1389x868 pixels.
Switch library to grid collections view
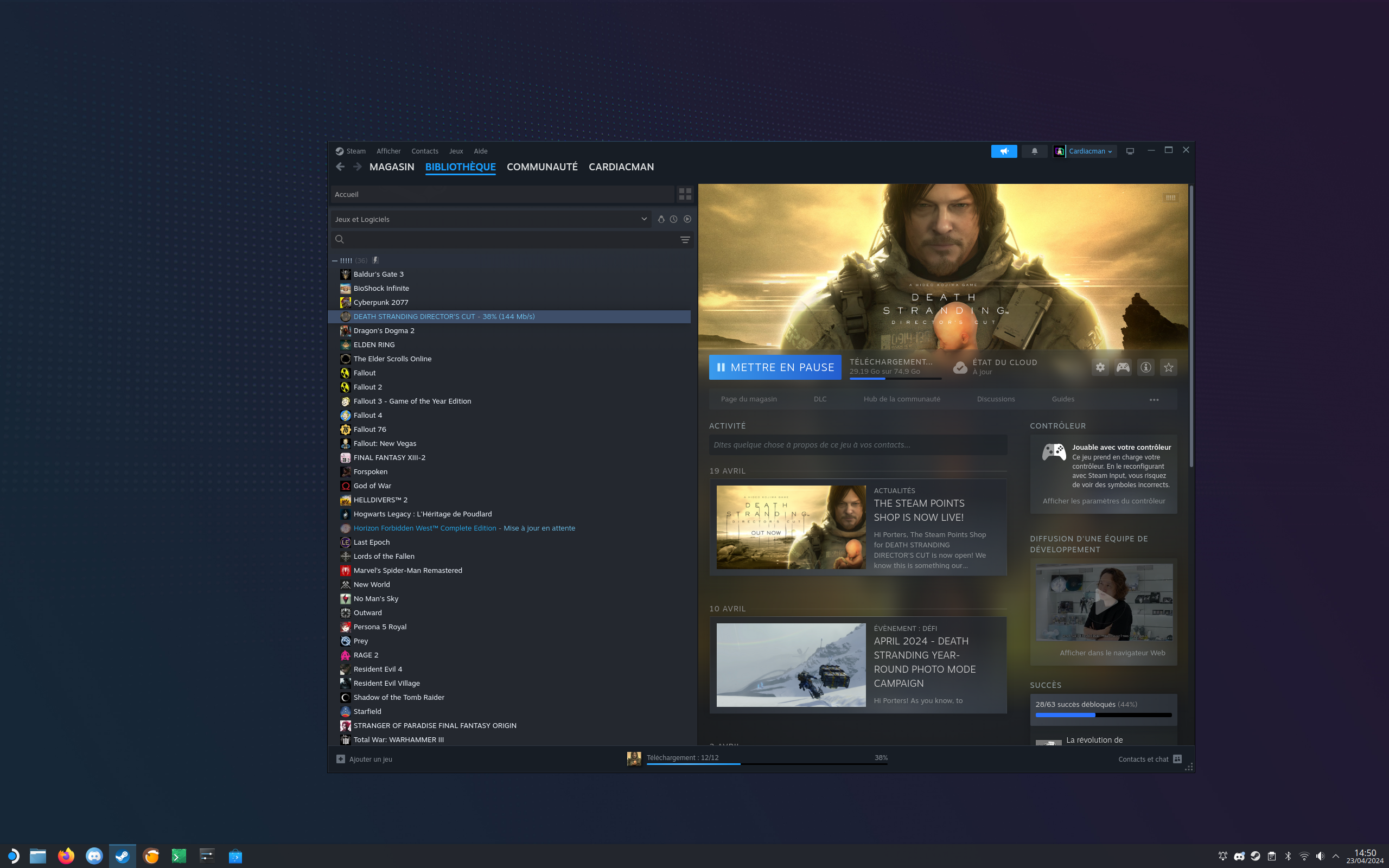[x=685, y=194]
